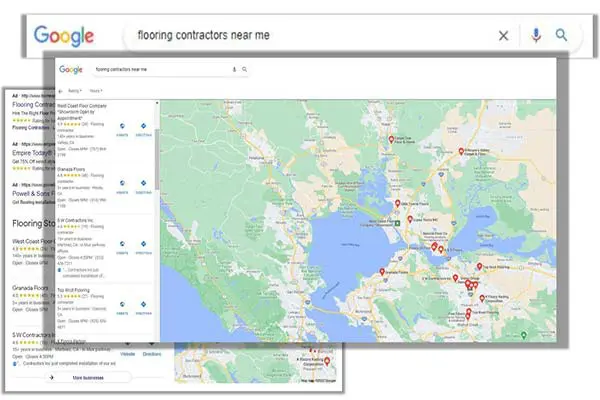Open the S W Contractors Inc listing in the map window
The image size is (600, 400).
75,220
